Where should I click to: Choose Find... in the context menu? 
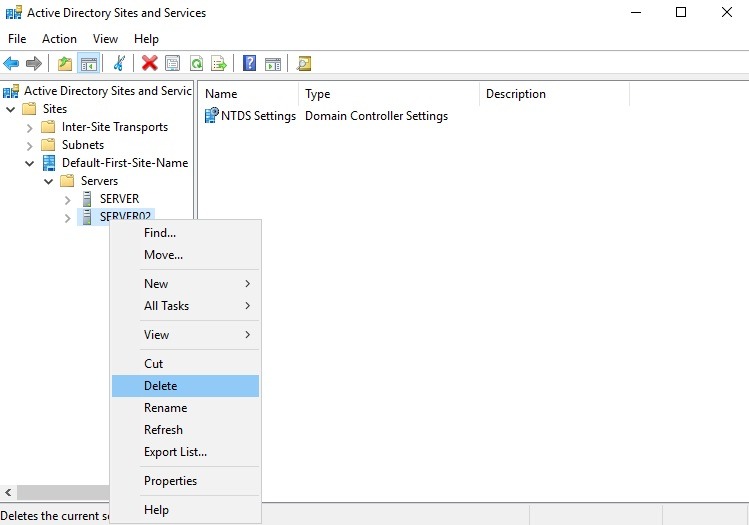click(x=185, y=233)
